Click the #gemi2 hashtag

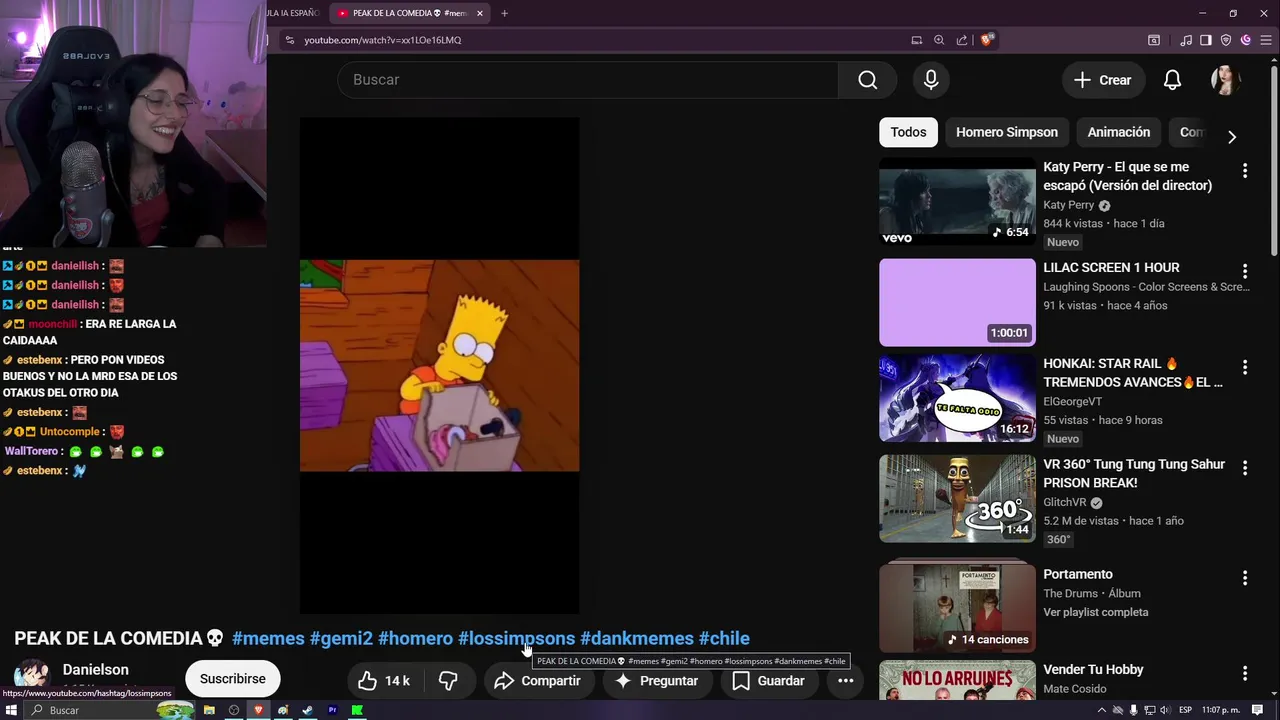[341, 638]
